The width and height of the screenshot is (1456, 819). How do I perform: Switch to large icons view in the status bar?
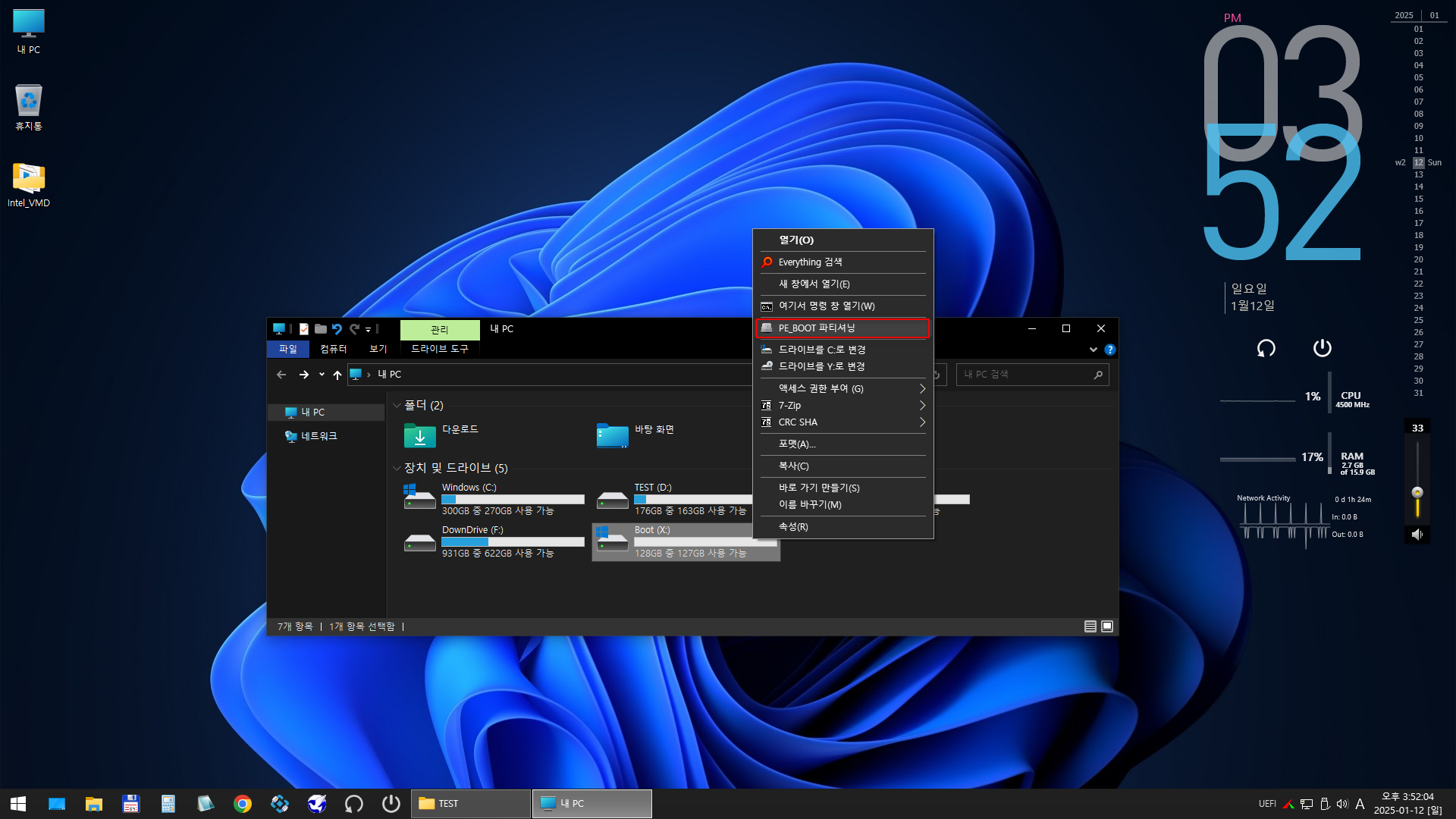click(1107, 626)
